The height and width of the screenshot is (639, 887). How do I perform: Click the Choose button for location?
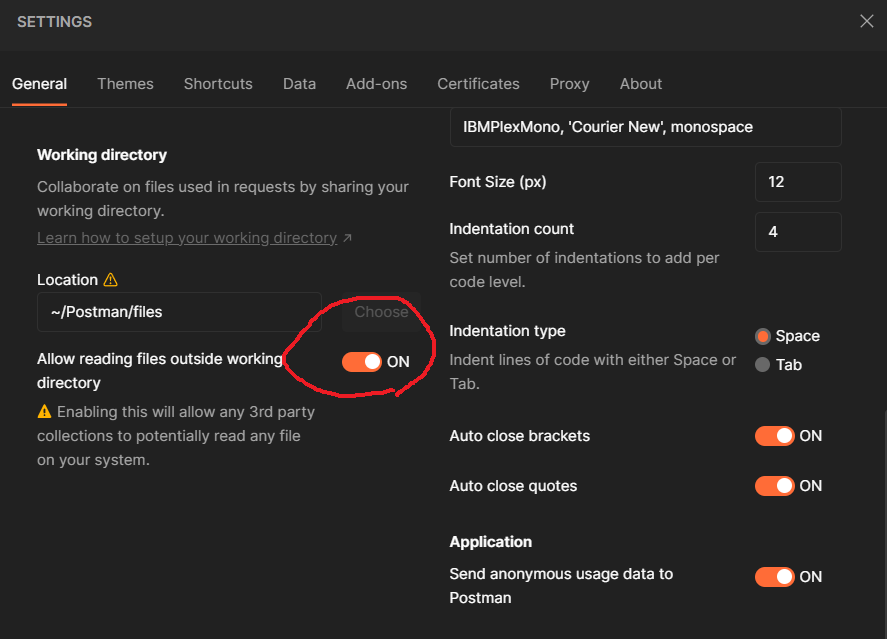click(x=381, y=312)
